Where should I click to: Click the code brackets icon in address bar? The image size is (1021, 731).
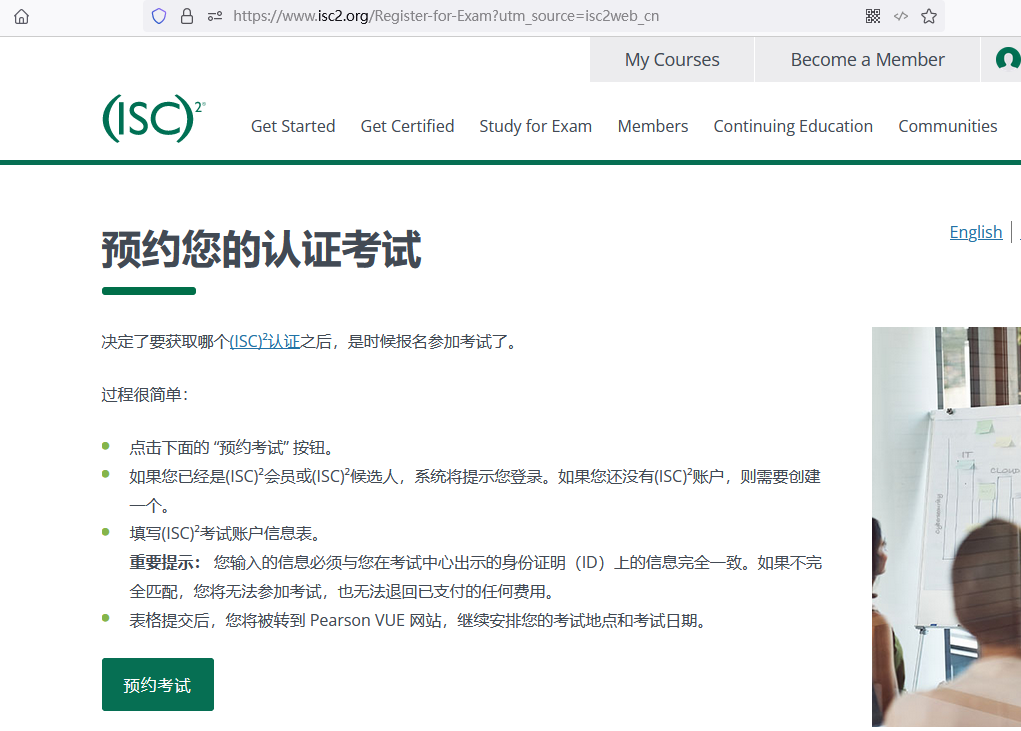point(901,16)
